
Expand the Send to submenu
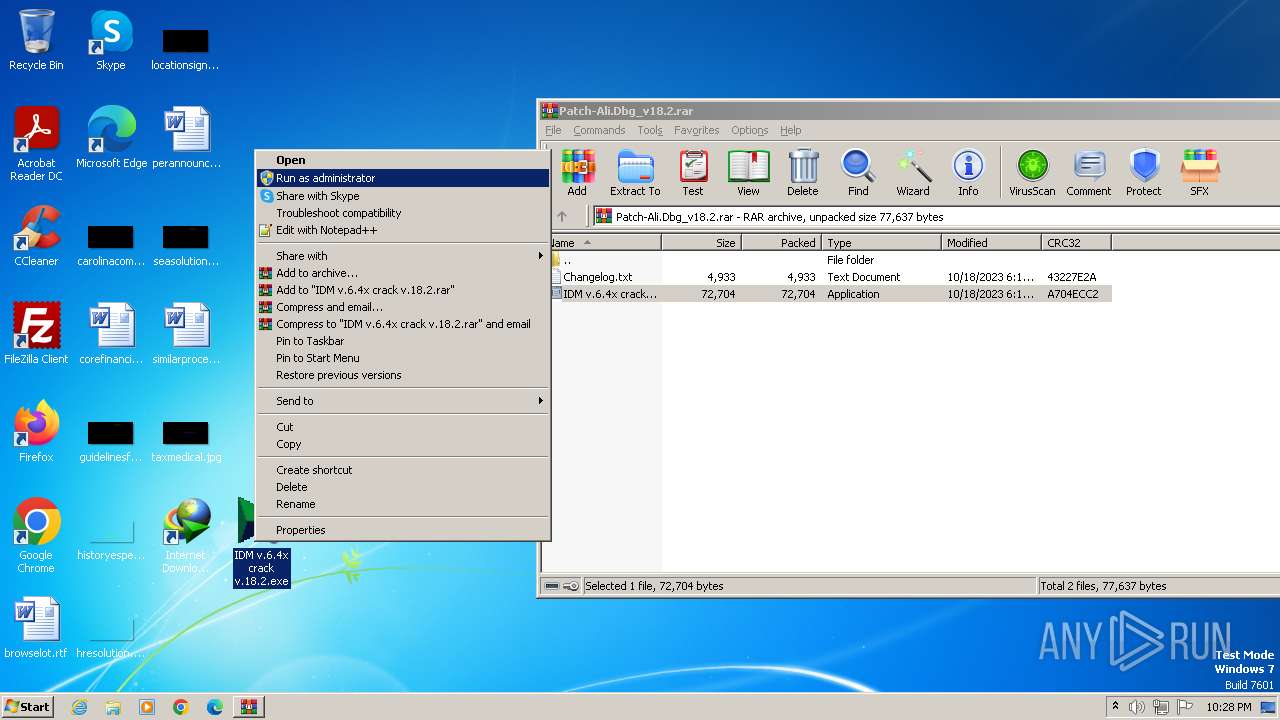pyautogui.click(x=403, y=401)
